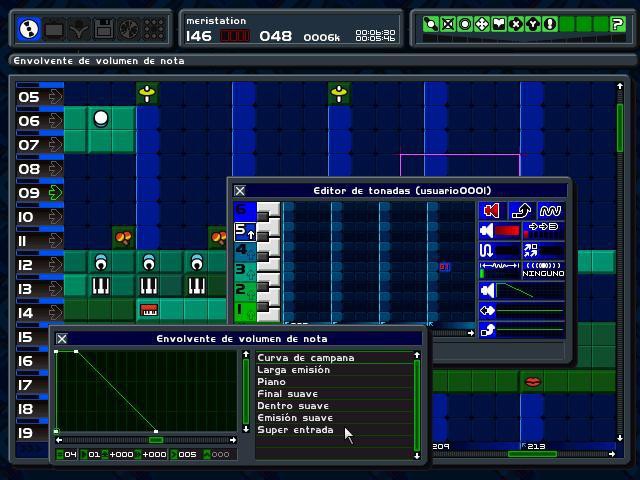640x480 pixels.
Task: Click the waveform icon in tune editor
Action: click(x=549, y=211)
